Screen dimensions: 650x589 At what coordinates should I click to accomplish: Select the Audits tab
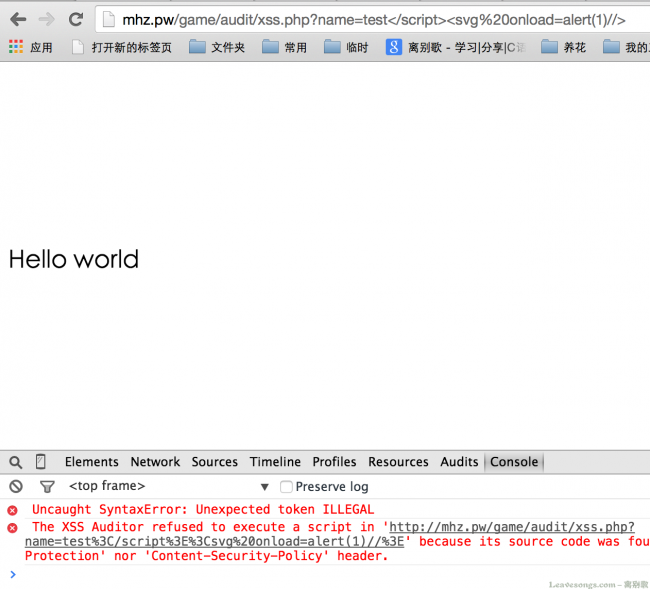(459, 462)
